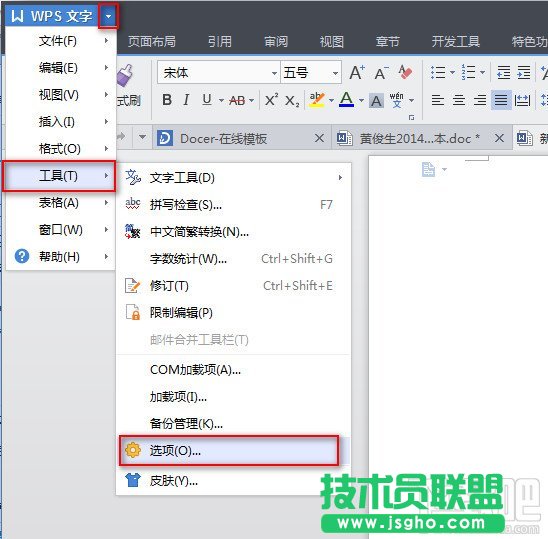Click the wén phonetic guide icon

397,100
